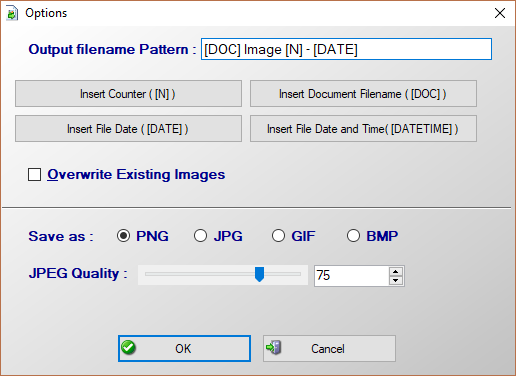
Task: Click the Output filename Pattern field
Action: [x=346, y=49]
